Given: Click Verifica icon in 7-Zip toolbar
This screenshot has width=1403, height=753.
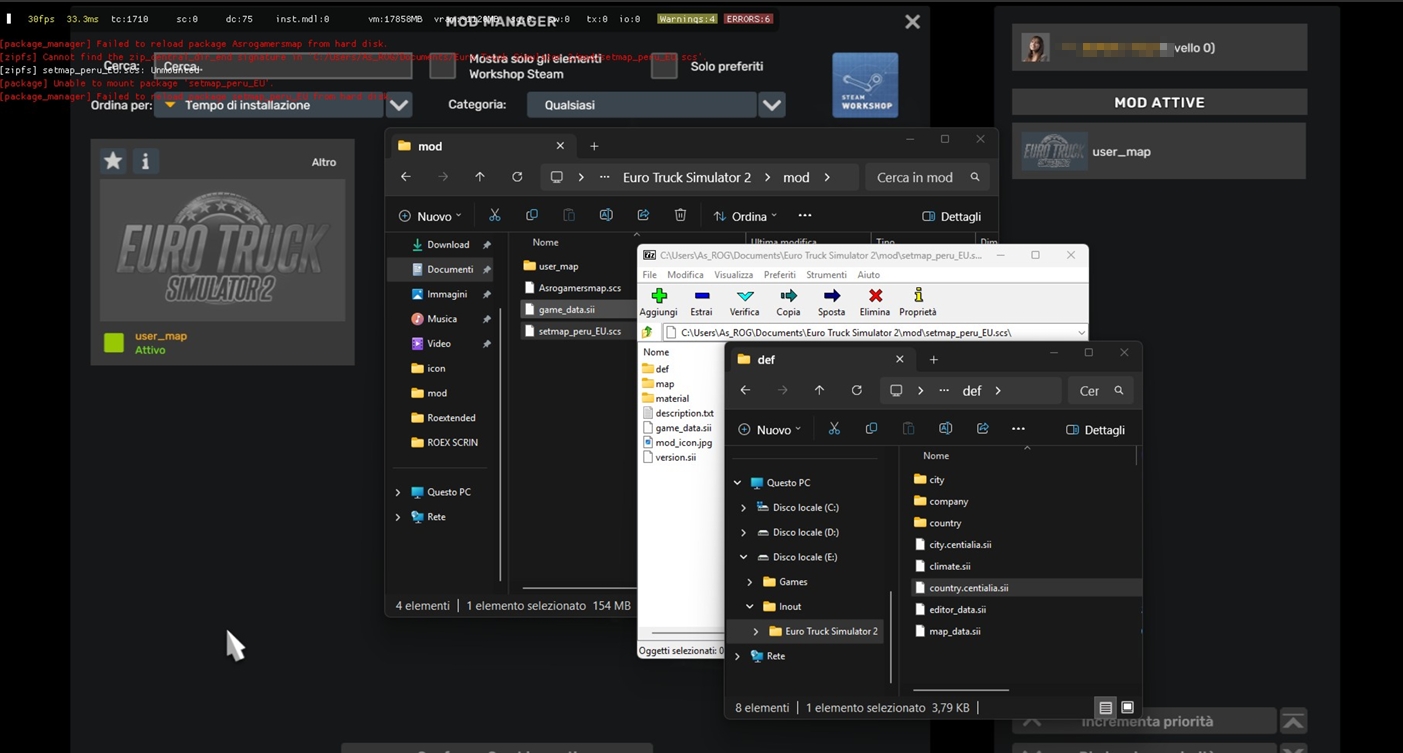Looking at the screenshot, I should [x=744, y=302].
